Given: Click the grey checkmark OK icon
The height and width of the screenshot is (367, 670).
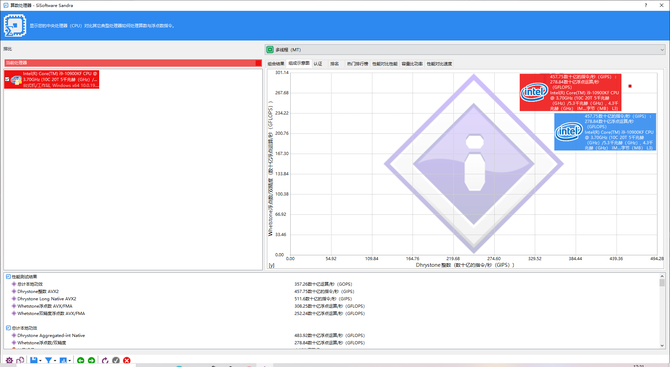Looking at the screenshot, I should click(x=116, y=361).
